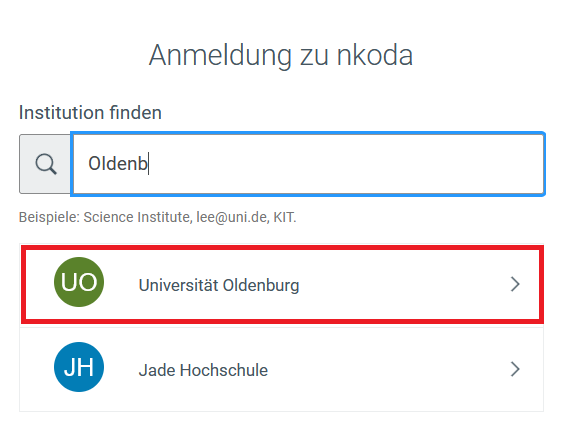Click the lee@uni.de example text
The width and height of the screenshot is (563, 431).
pyautogui.click(x=233, y=217)
